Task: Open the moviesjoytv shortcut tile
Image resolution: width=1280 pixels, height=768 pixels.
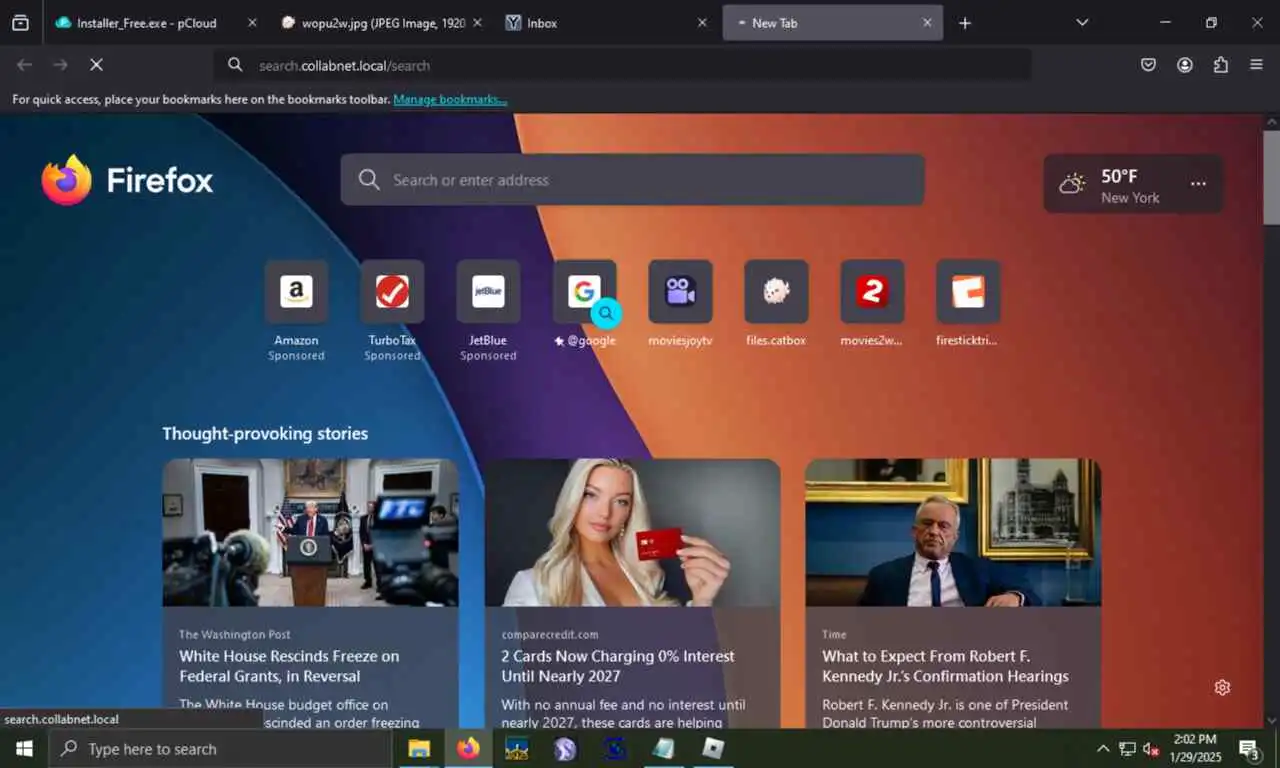Action: pos(680,292)
